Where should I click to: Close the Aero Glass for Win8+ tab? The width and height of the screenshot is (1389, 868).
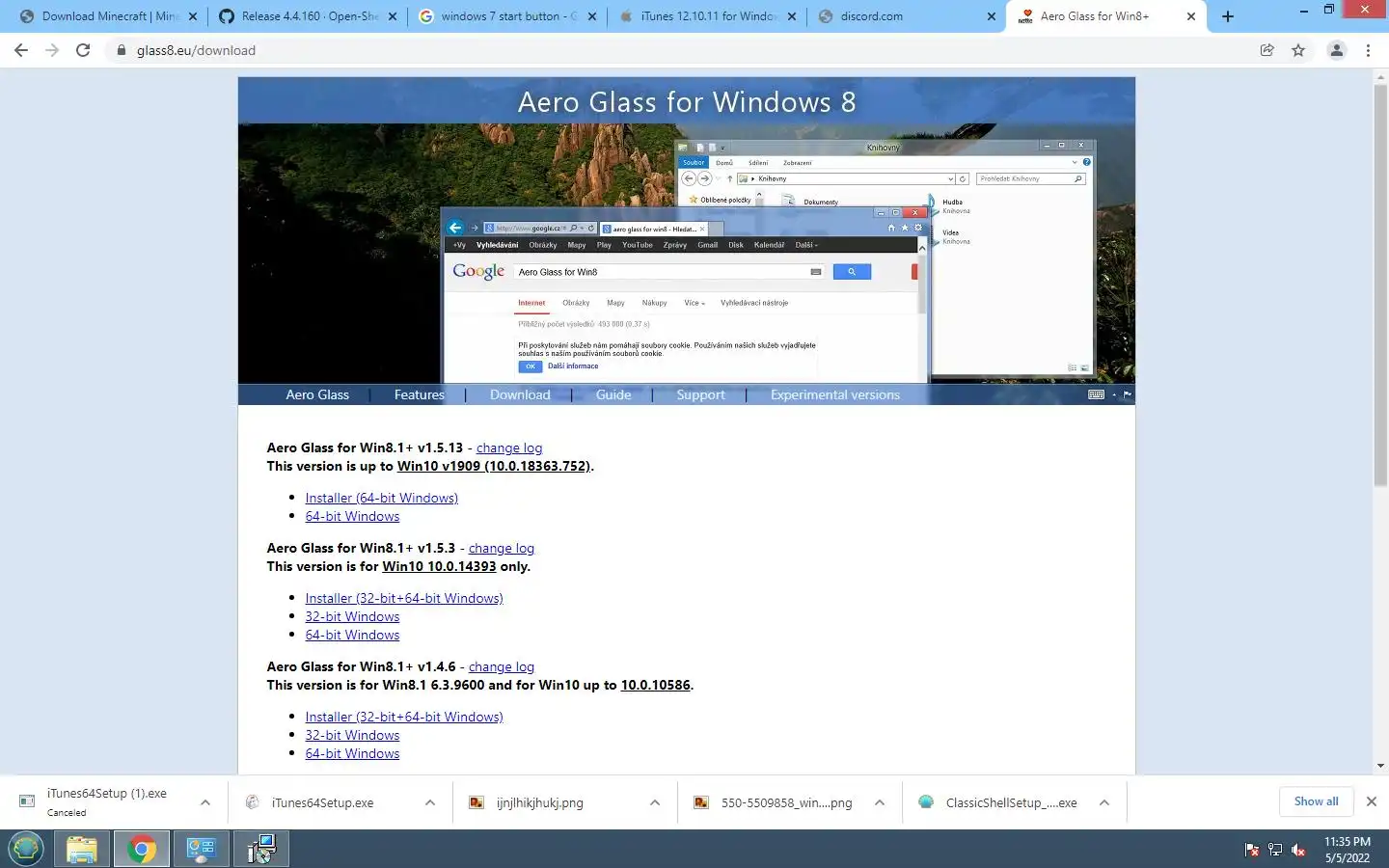[x=1191, y=16]
